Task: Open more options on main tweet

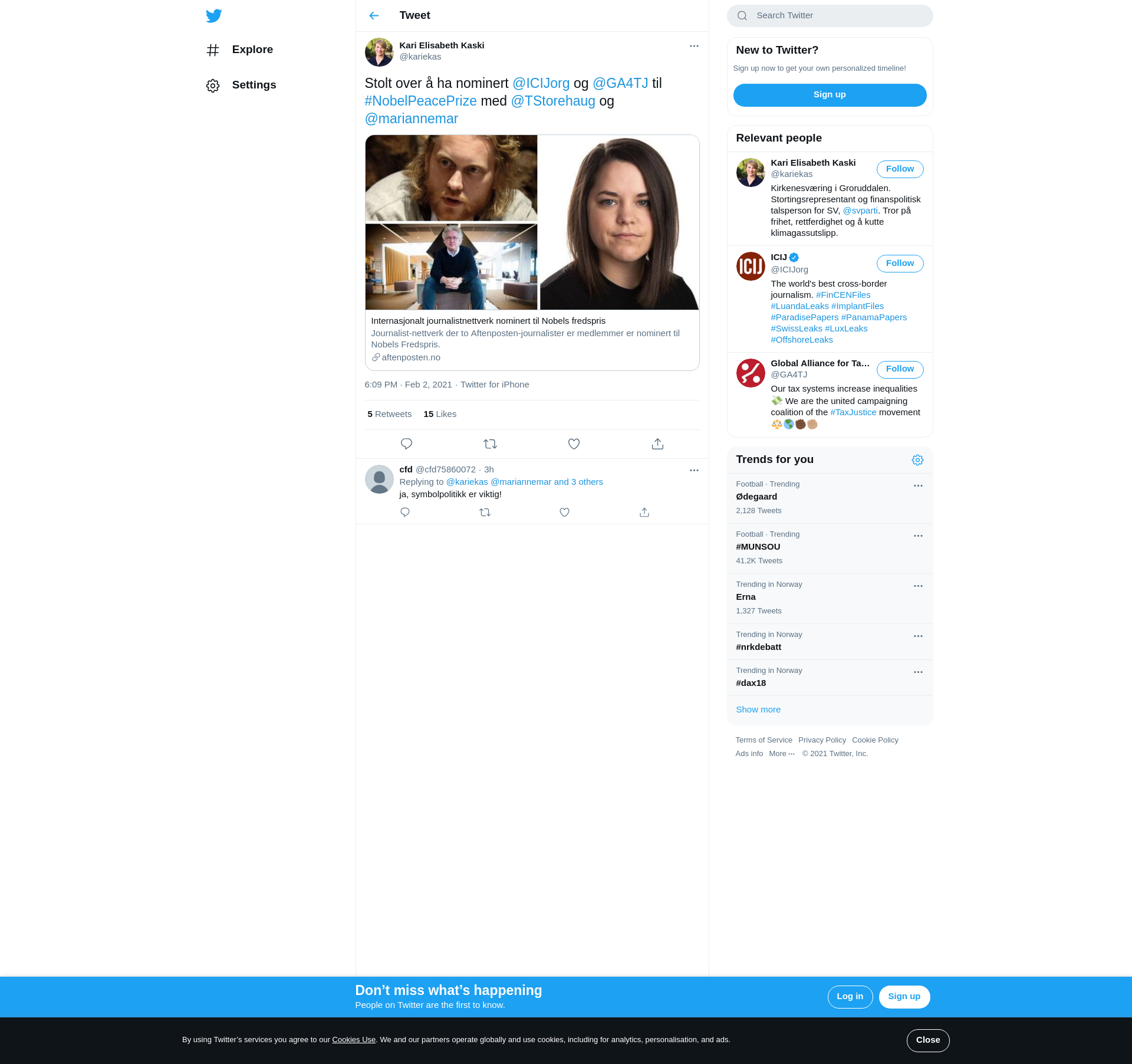Action: 694,46
